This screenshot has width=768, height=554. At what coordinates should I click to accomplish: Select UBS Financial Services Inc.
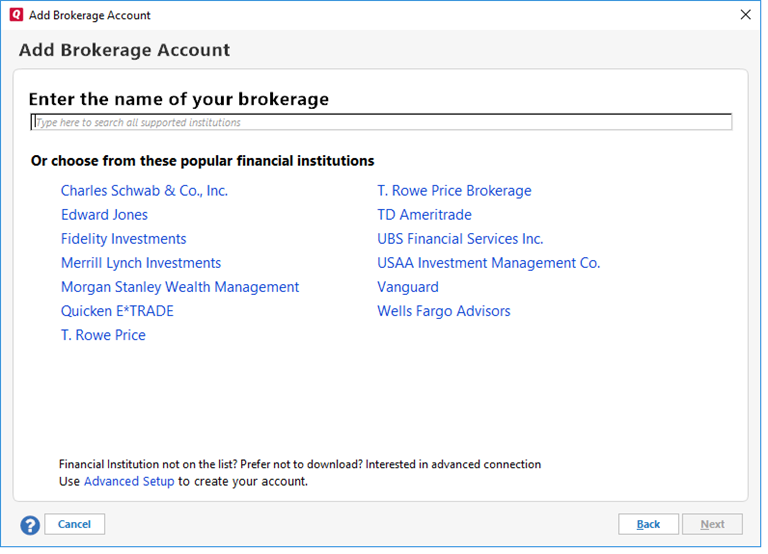pos(460,239)
